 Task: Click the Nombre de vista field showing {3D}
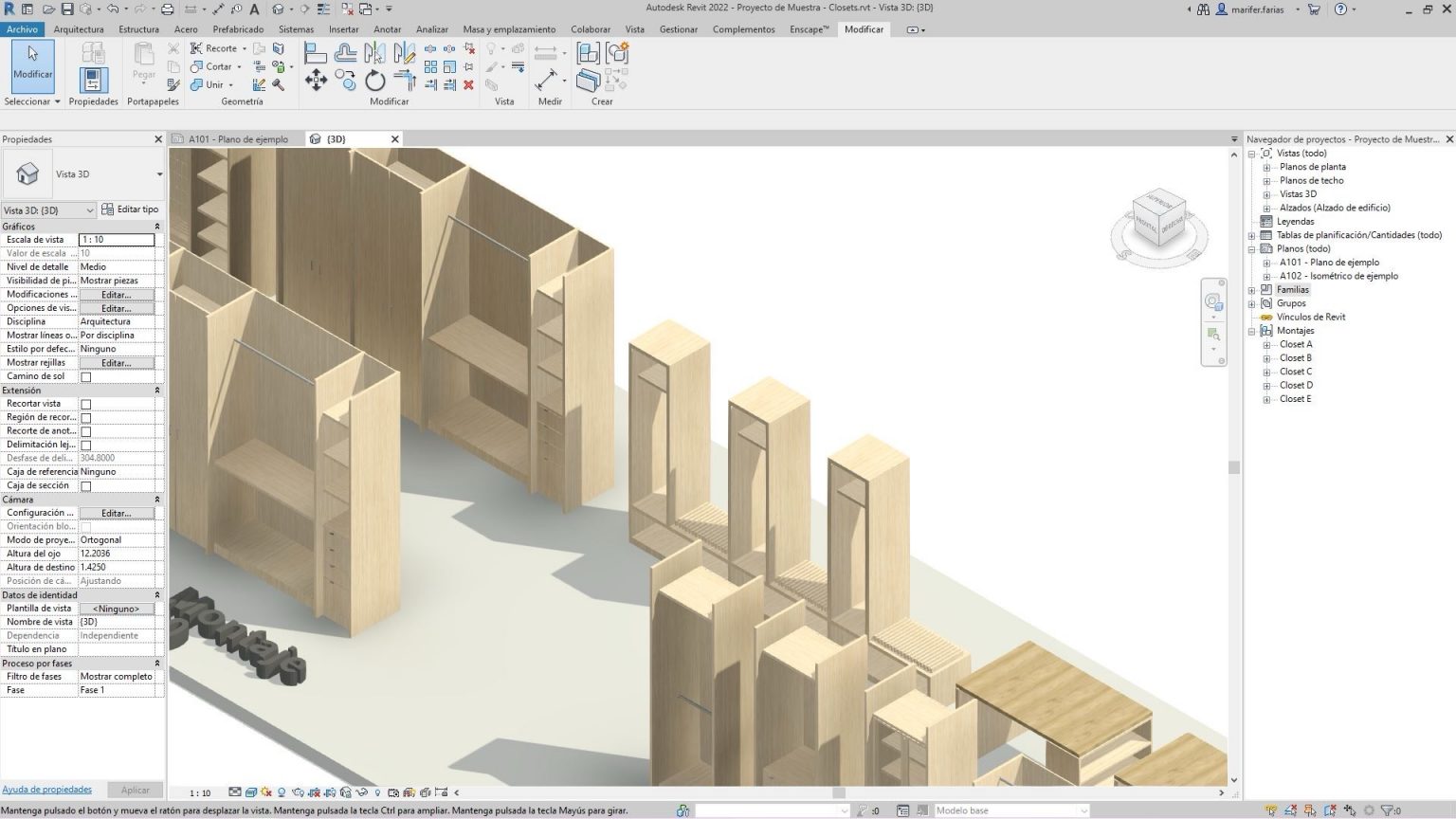click(x=116, y=621)
